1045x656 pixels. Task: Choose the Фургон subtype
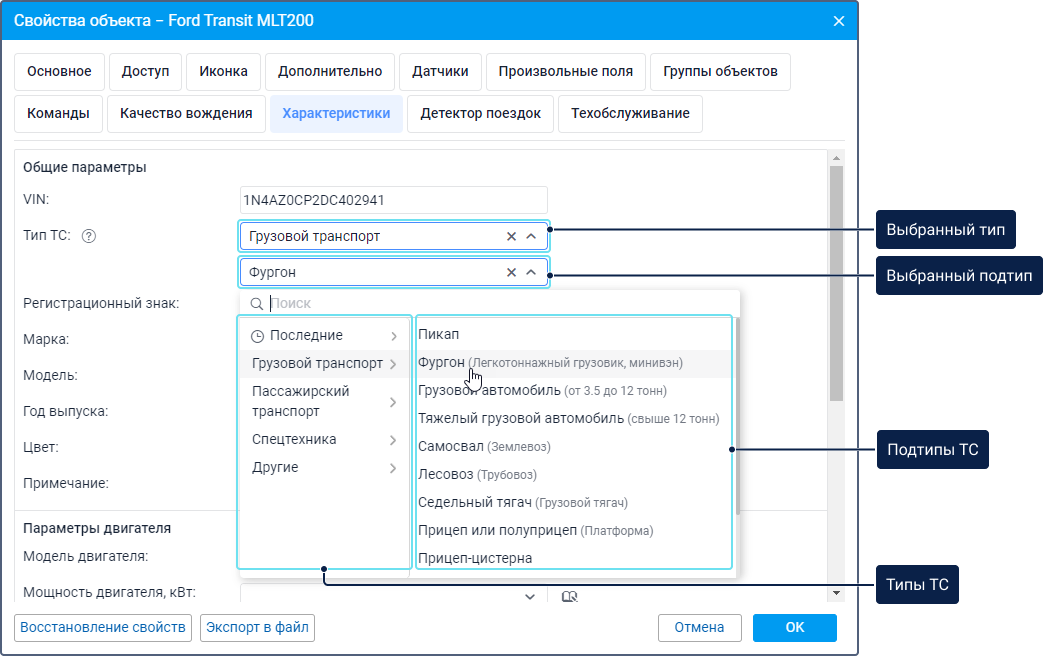[573, 363]
